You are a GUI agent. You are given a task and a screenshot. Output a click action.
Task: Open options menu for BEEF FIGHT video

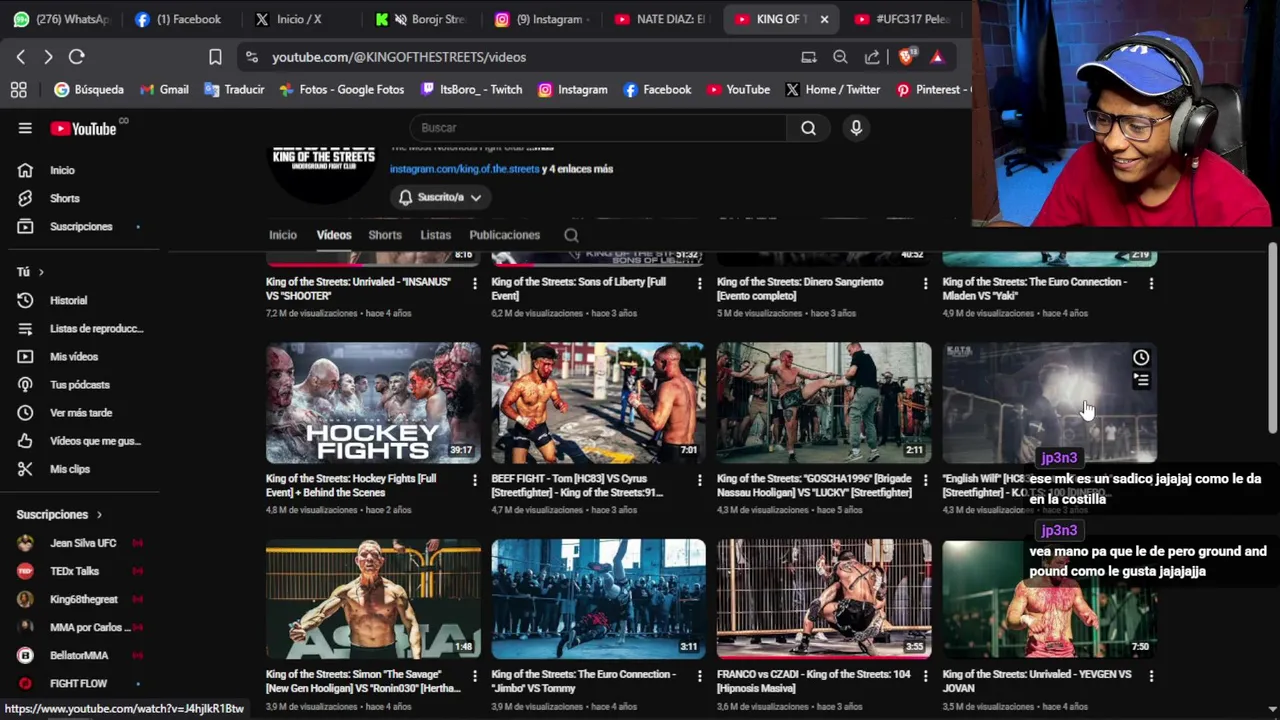pyautogui.click(x=700, y=481)
